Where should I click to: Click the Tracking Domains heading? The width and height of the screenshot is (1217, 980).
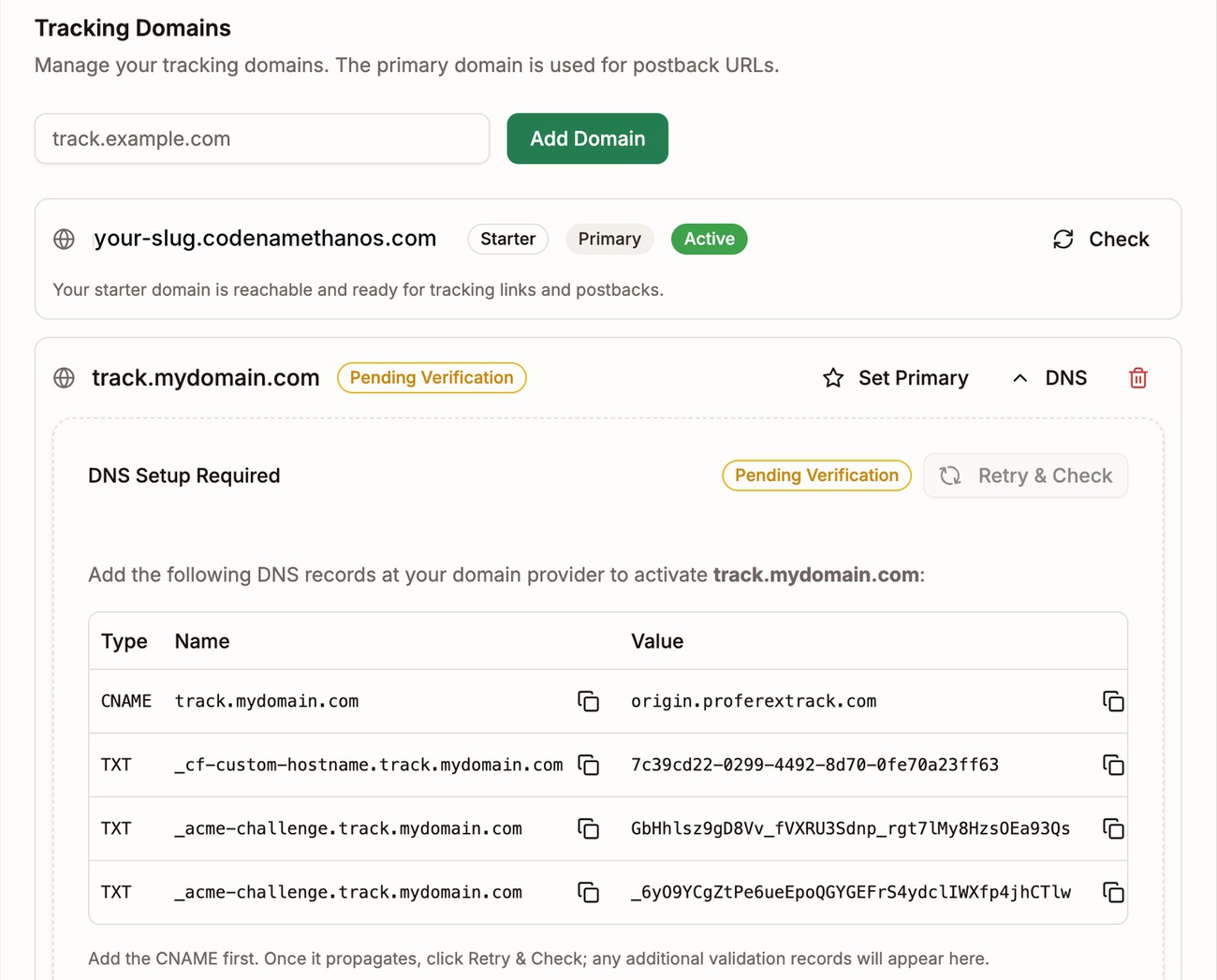coord(133,28)
